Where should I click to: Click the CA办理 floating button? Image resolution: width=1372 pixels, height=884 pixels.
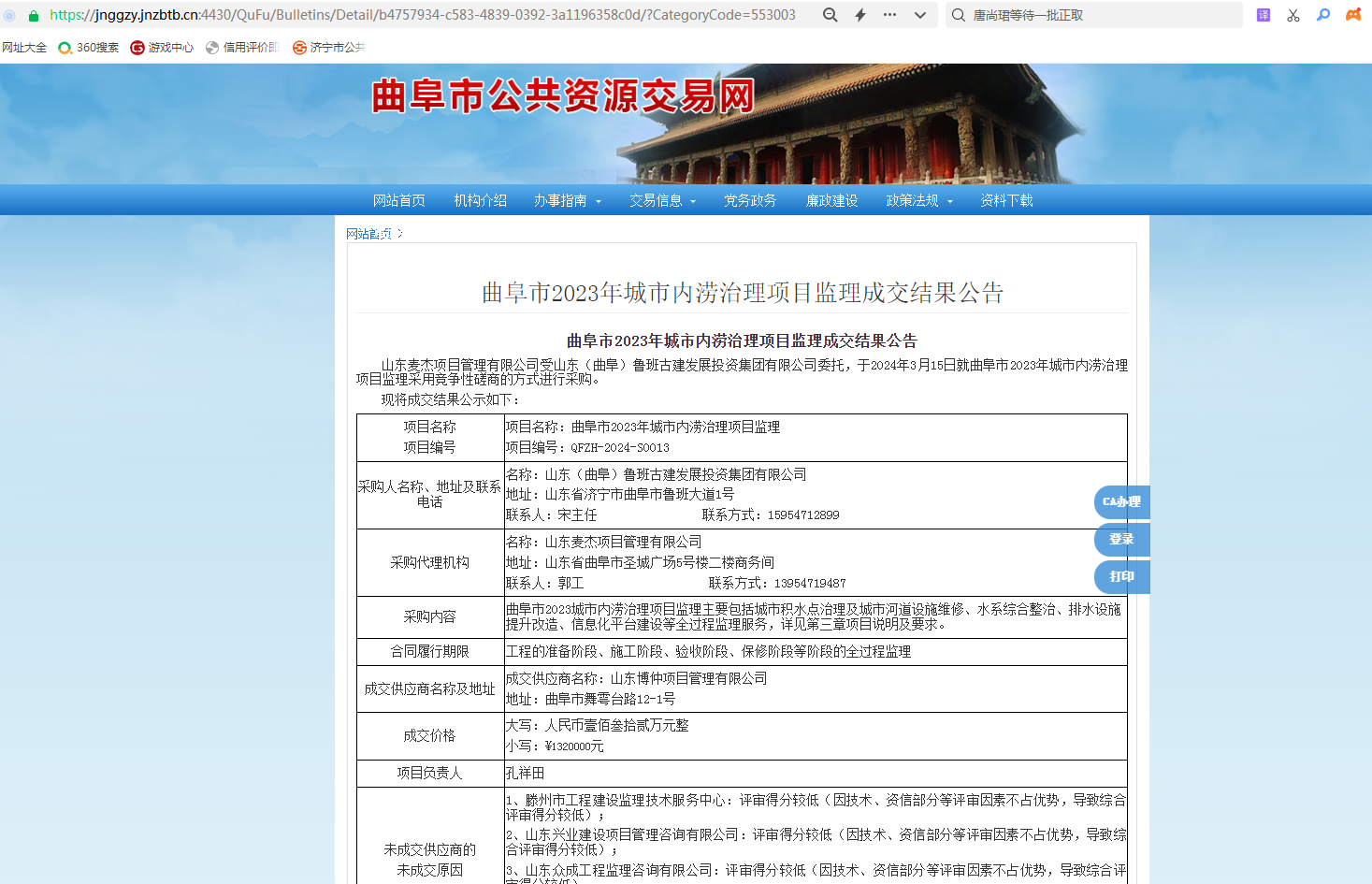point(1121,502)
